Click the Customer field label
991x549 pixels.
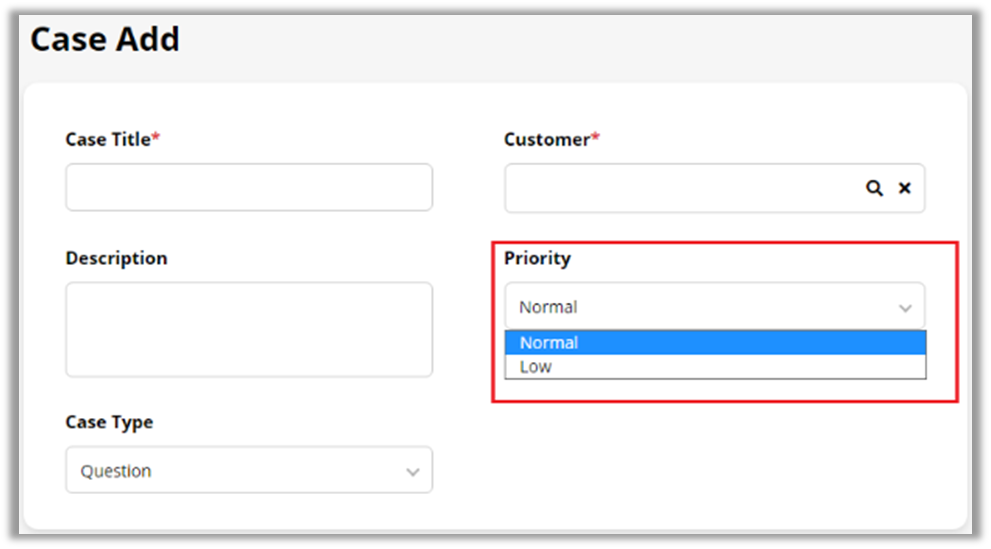click(546, 140)
